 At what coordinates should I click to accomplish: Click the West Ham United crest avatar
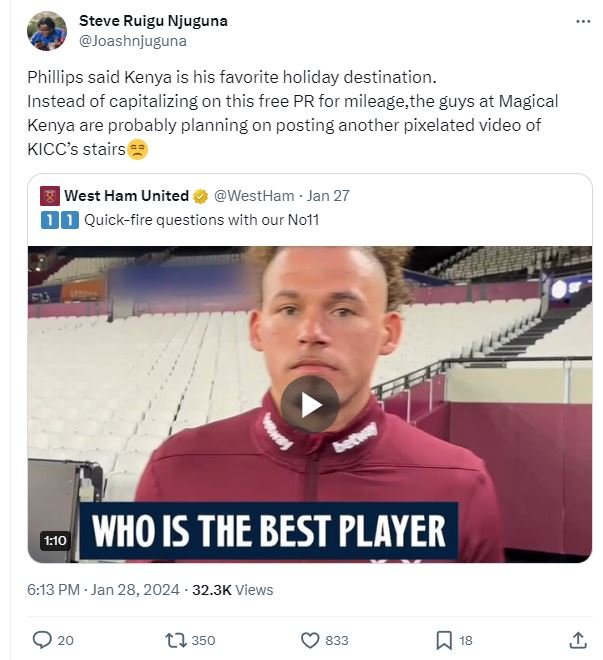[50, 196]
